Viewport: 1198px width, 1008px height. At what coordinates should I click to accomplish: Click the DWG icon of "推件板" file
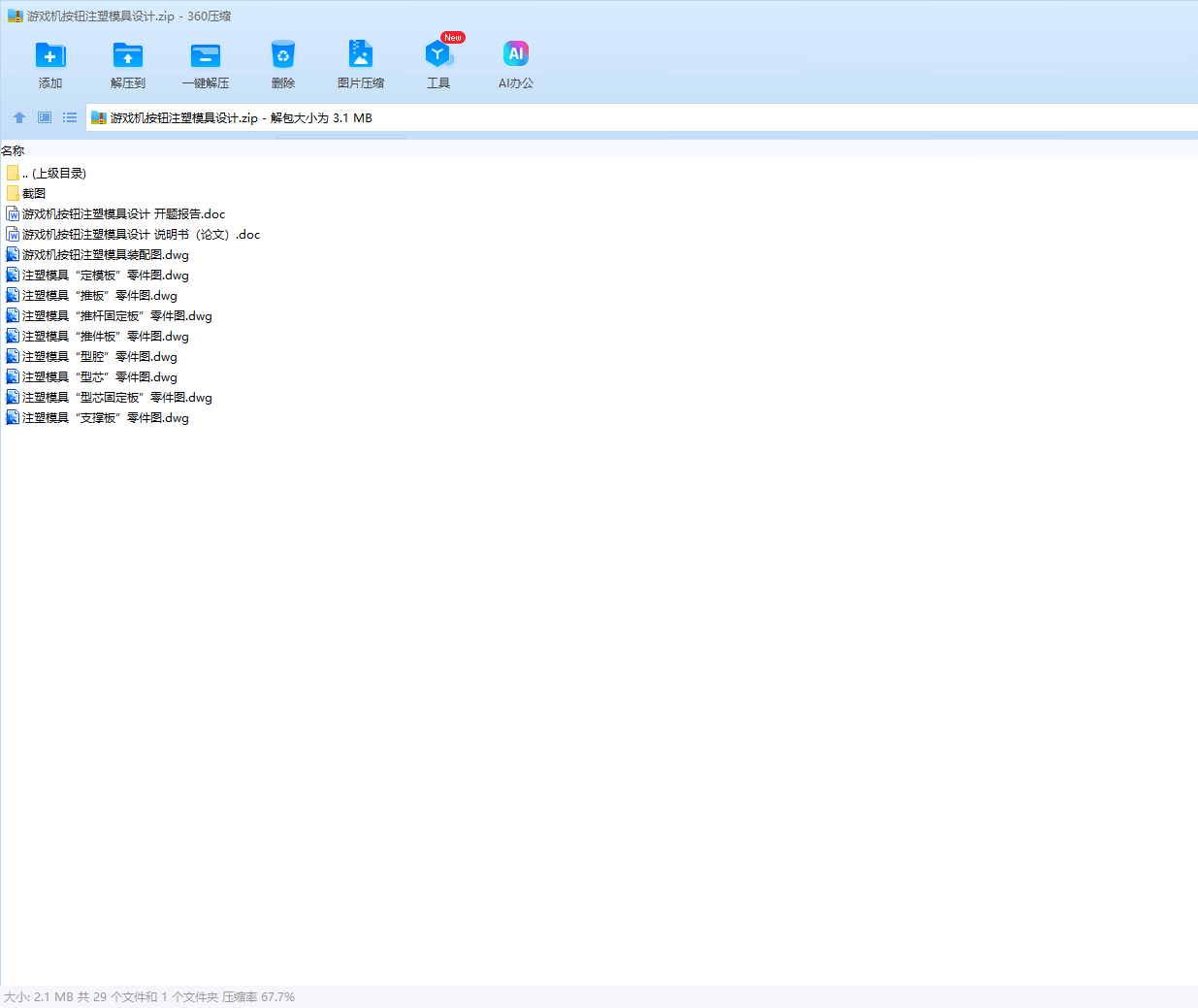click(x=13, y=336)
